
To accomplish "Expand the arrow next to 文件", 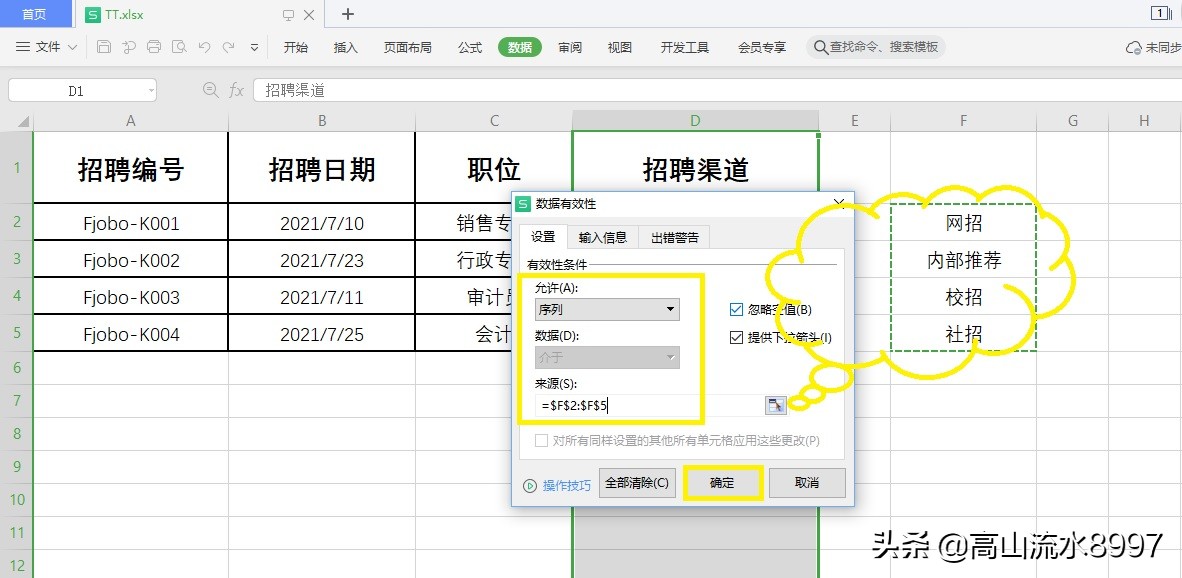I will click(x=72, y=47).
